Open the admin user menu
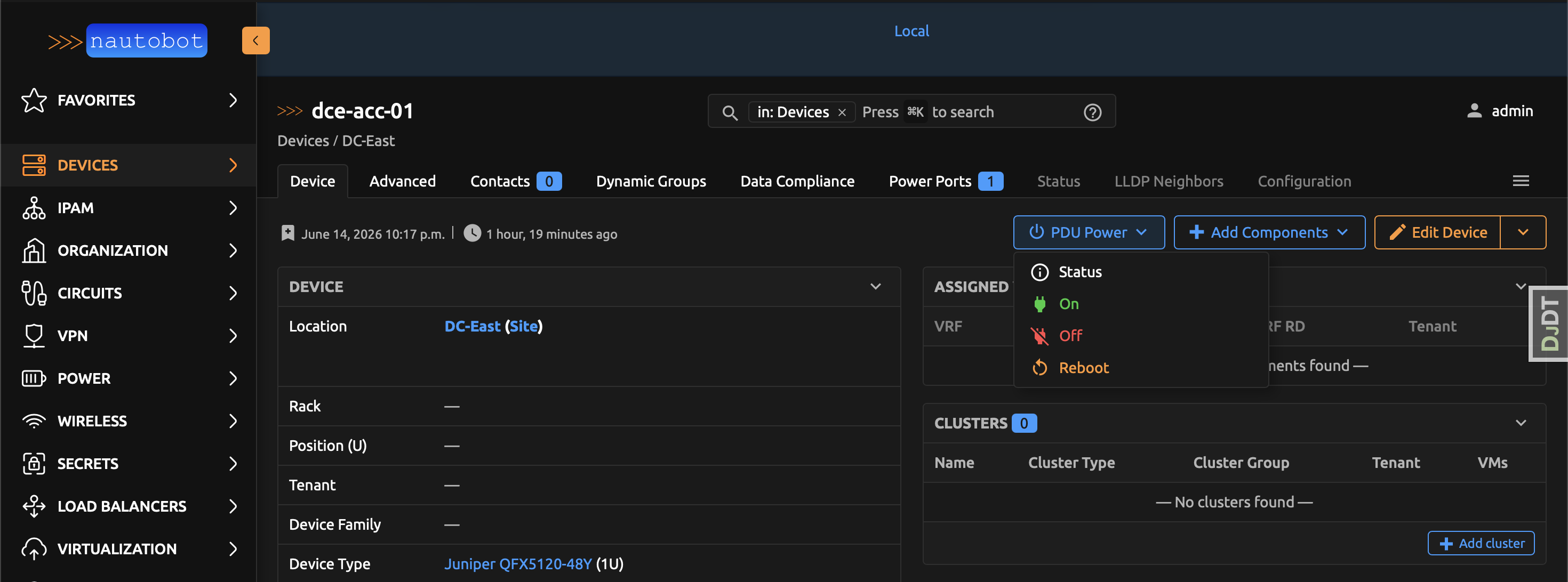The image size is (1568, 582). tap(1499, 111)
